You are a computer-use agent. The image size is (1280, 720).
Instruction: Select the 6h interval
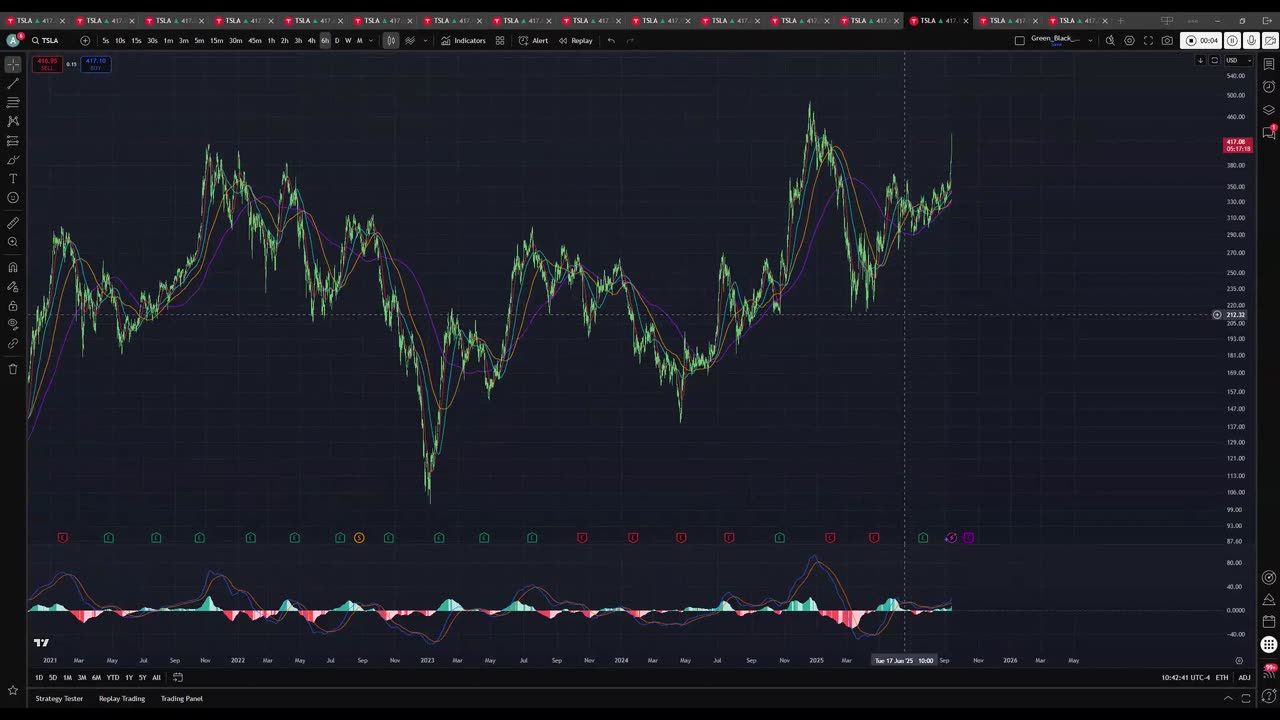coord(325,40)
